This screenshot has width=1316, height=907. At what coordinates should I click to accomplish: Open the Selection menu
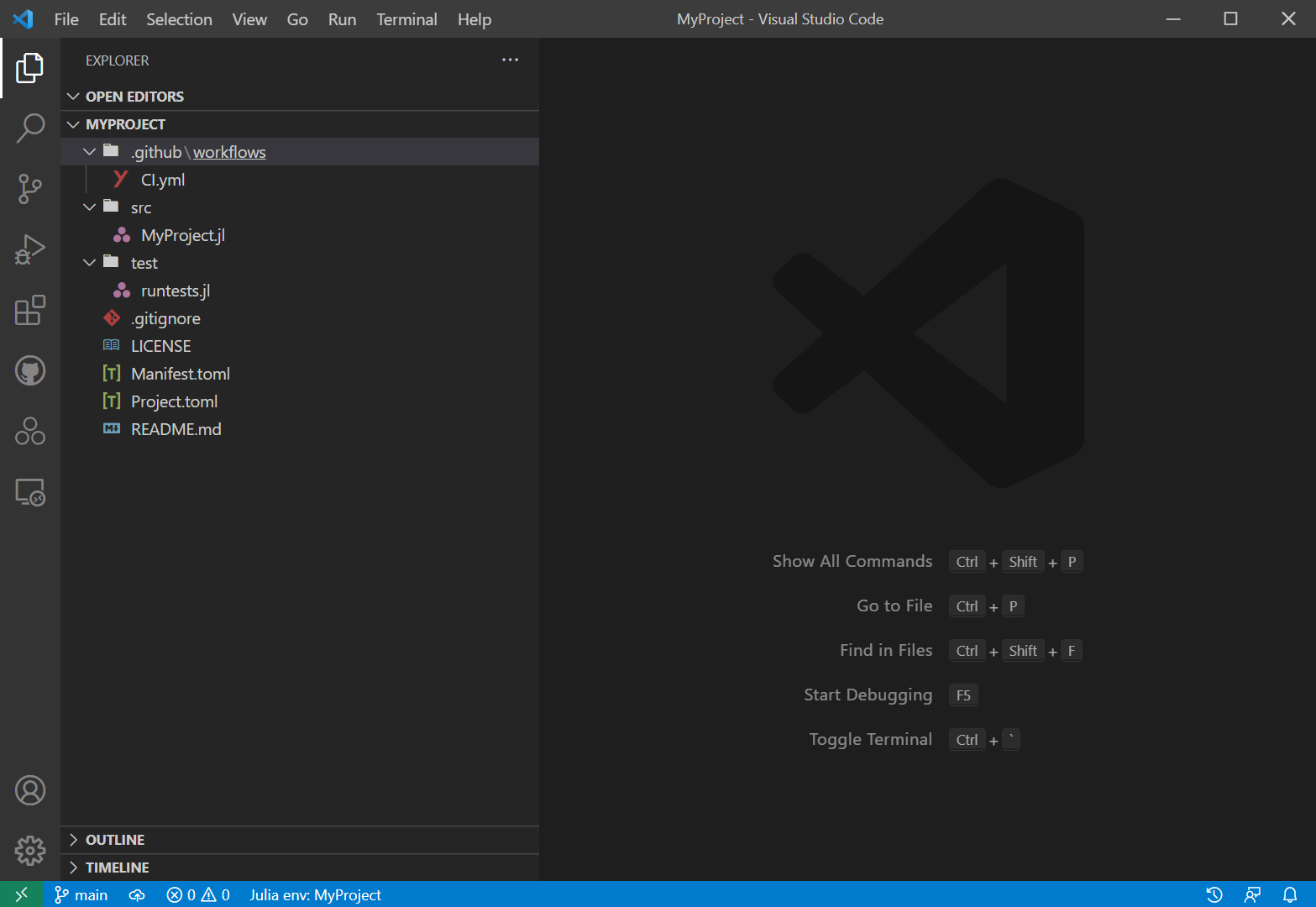179,19
